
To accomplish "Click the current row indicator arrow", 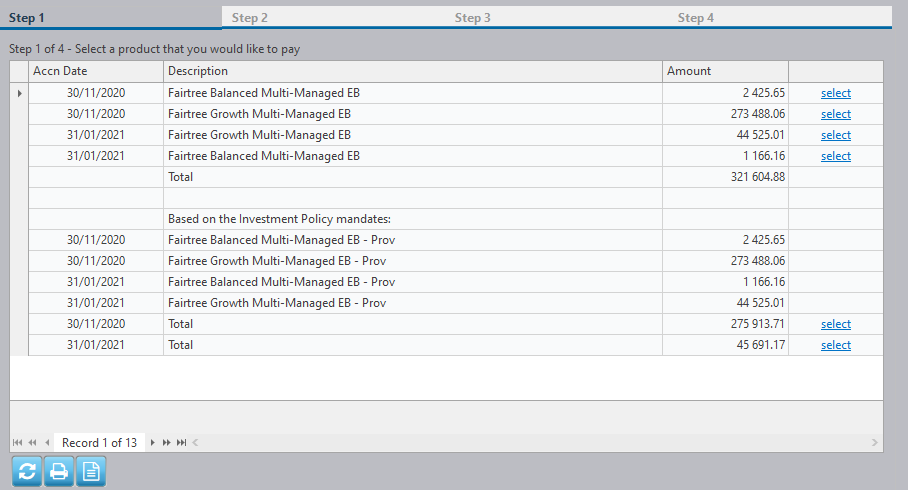I will [x=19, y=93].
